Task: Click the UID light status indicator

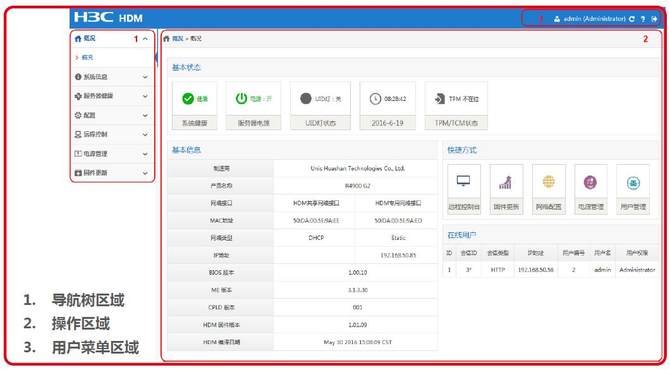Action: 306,99
